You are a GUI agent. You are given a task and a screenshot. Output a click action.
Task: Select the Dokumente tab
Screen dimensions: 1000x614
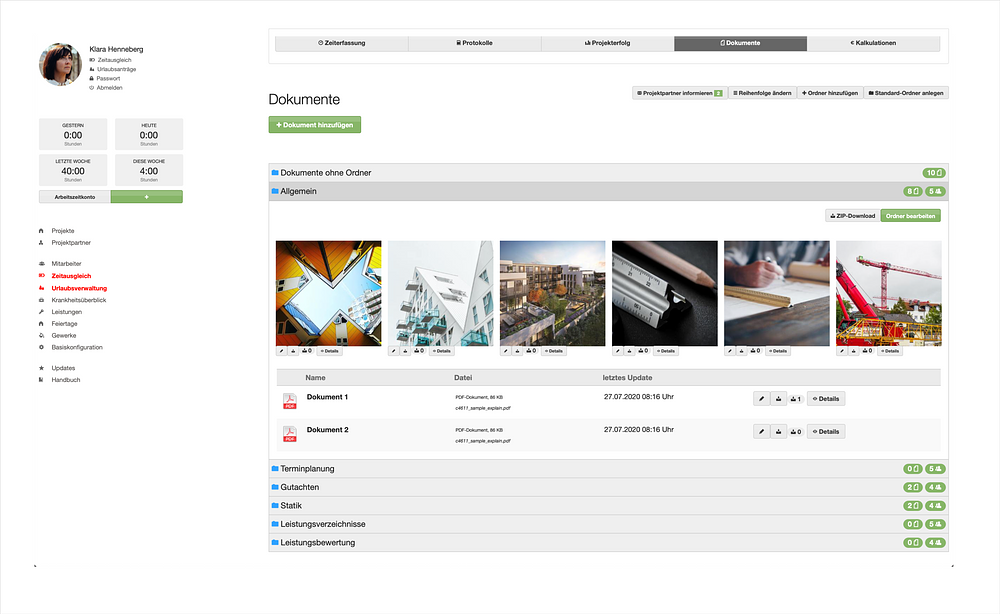click(x=740, y=43)
